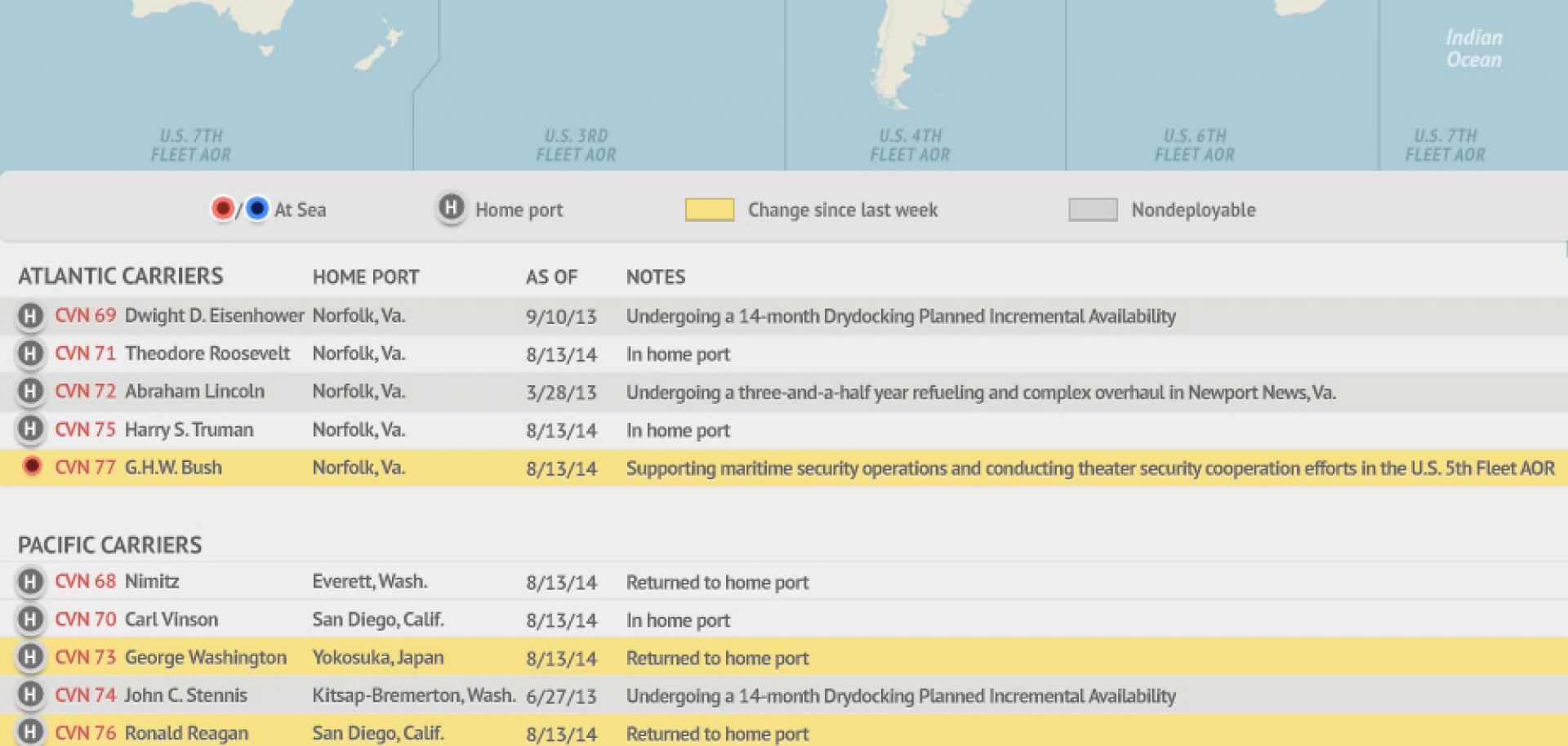This screenshot has width=1568, height=746.
Task: Click the yellow Change since last week swatch
Action: [x=710, y=210]
